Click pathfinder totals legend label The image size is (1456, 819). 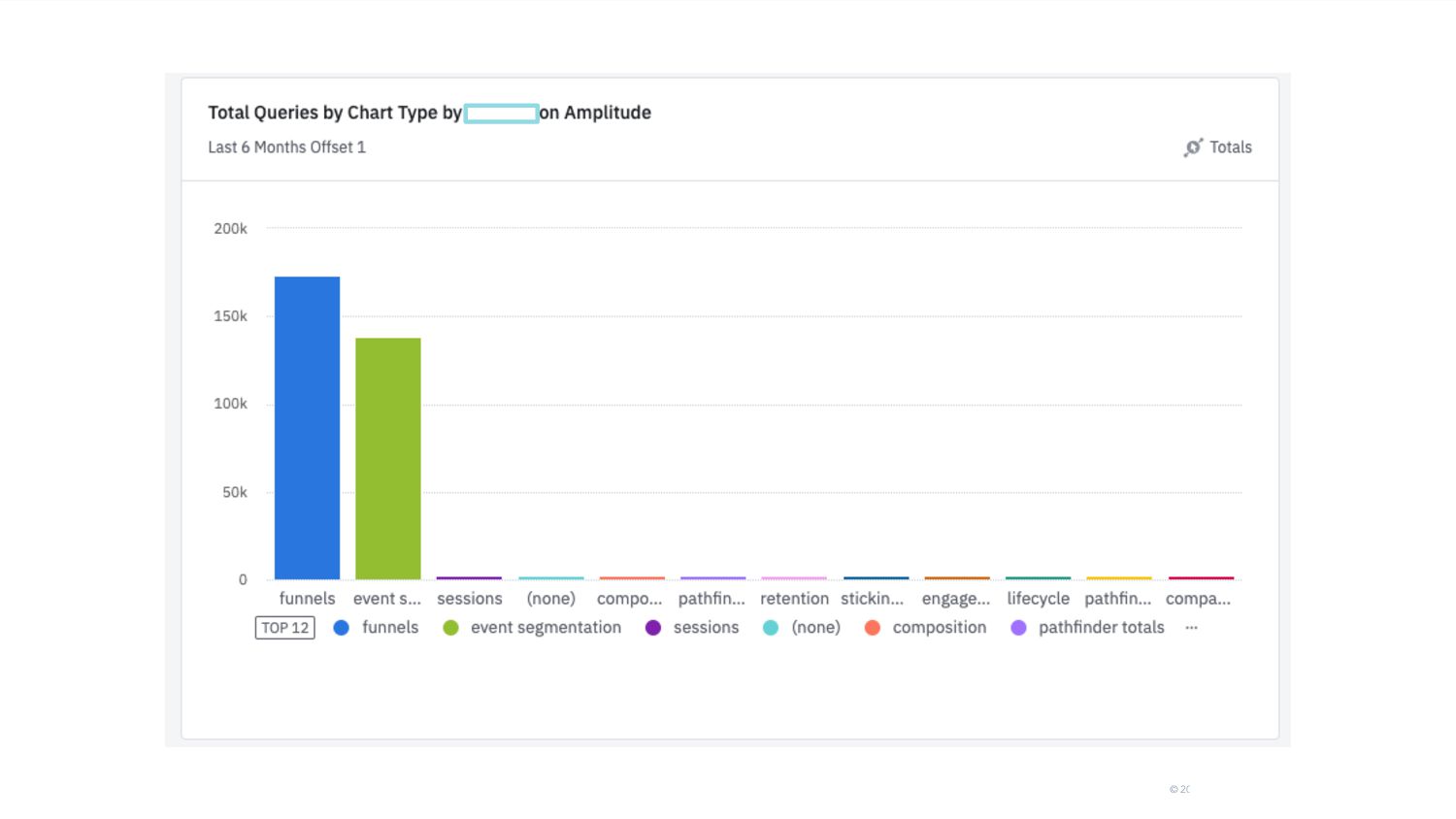point(1102,628)
